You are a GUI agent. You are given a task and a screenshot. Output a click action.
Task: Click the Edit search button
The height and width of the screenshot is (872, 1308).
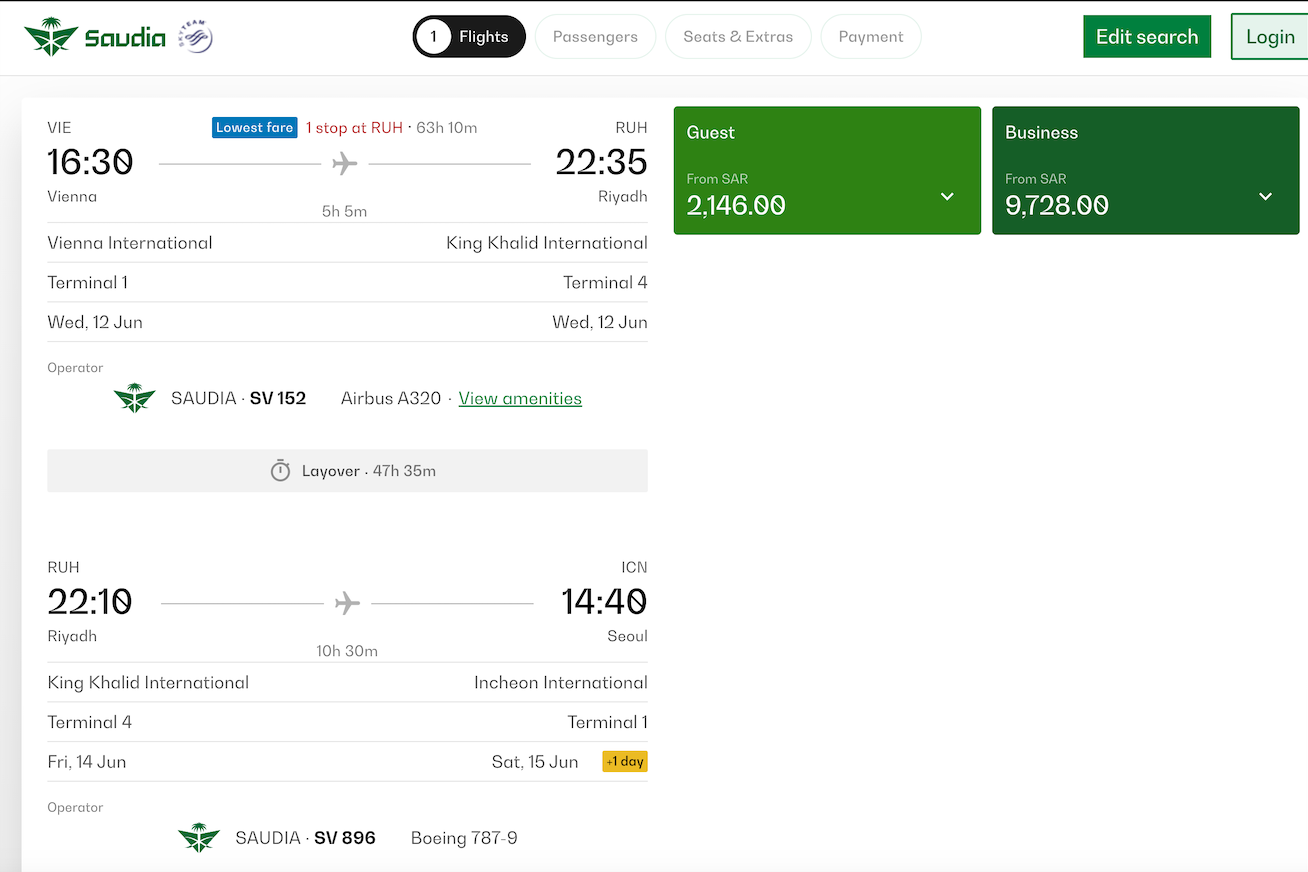[1147, 37]
